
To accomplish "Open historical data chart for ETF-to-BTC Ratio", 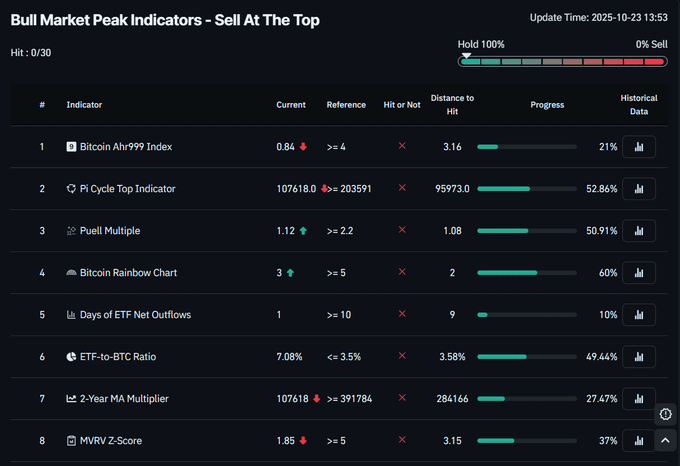I will point(638,357).
